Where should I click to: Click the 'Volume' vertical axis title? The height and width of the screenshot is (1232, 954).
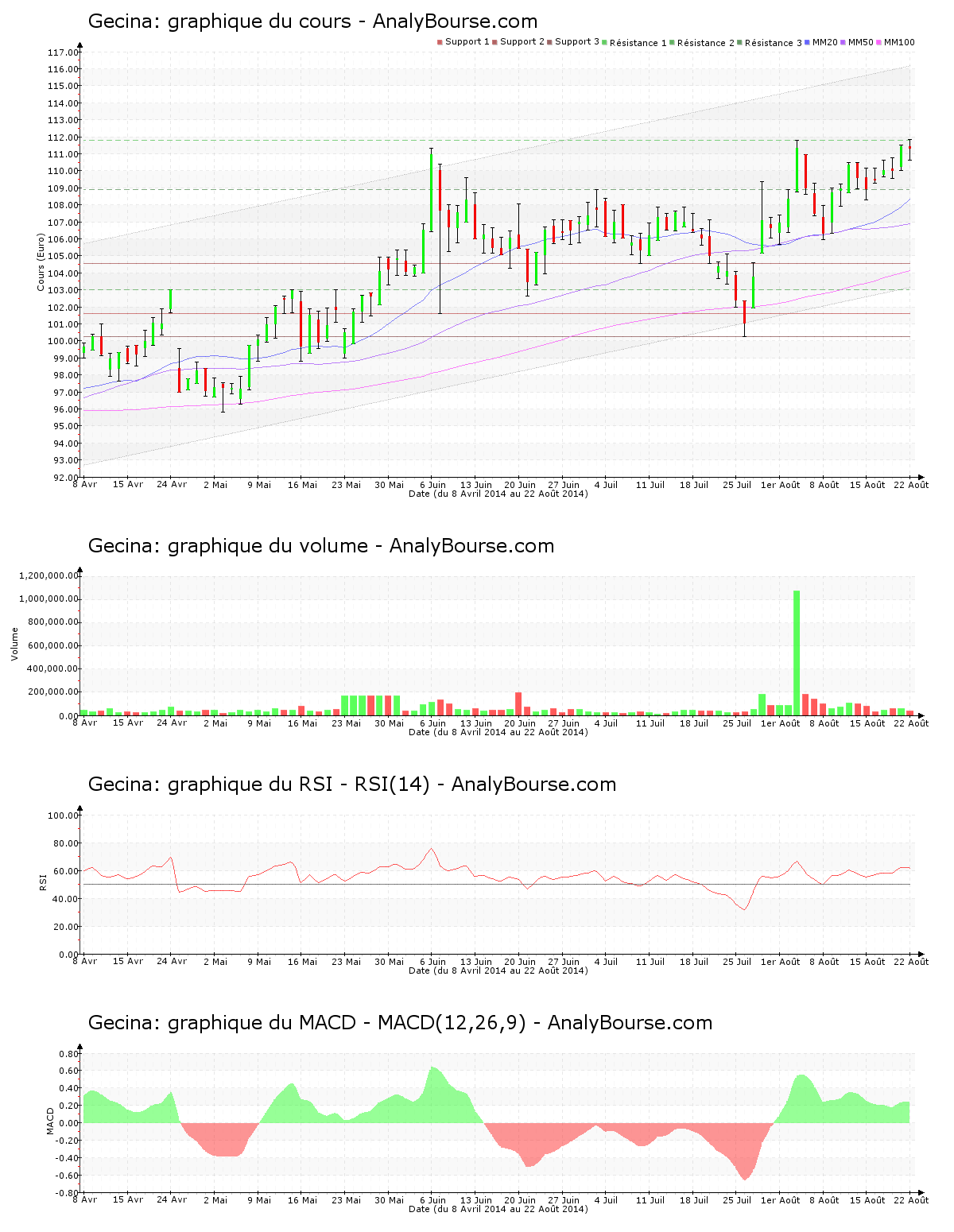click(14, 644)
